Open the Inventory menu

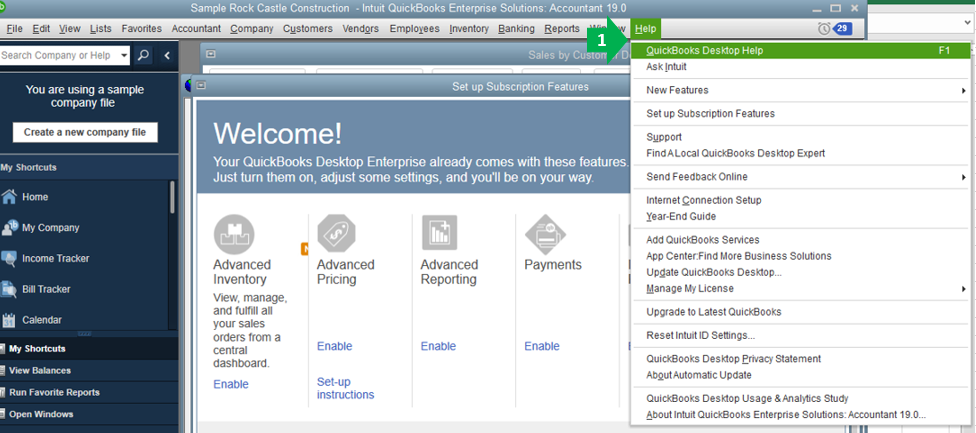tap(469, 29)
